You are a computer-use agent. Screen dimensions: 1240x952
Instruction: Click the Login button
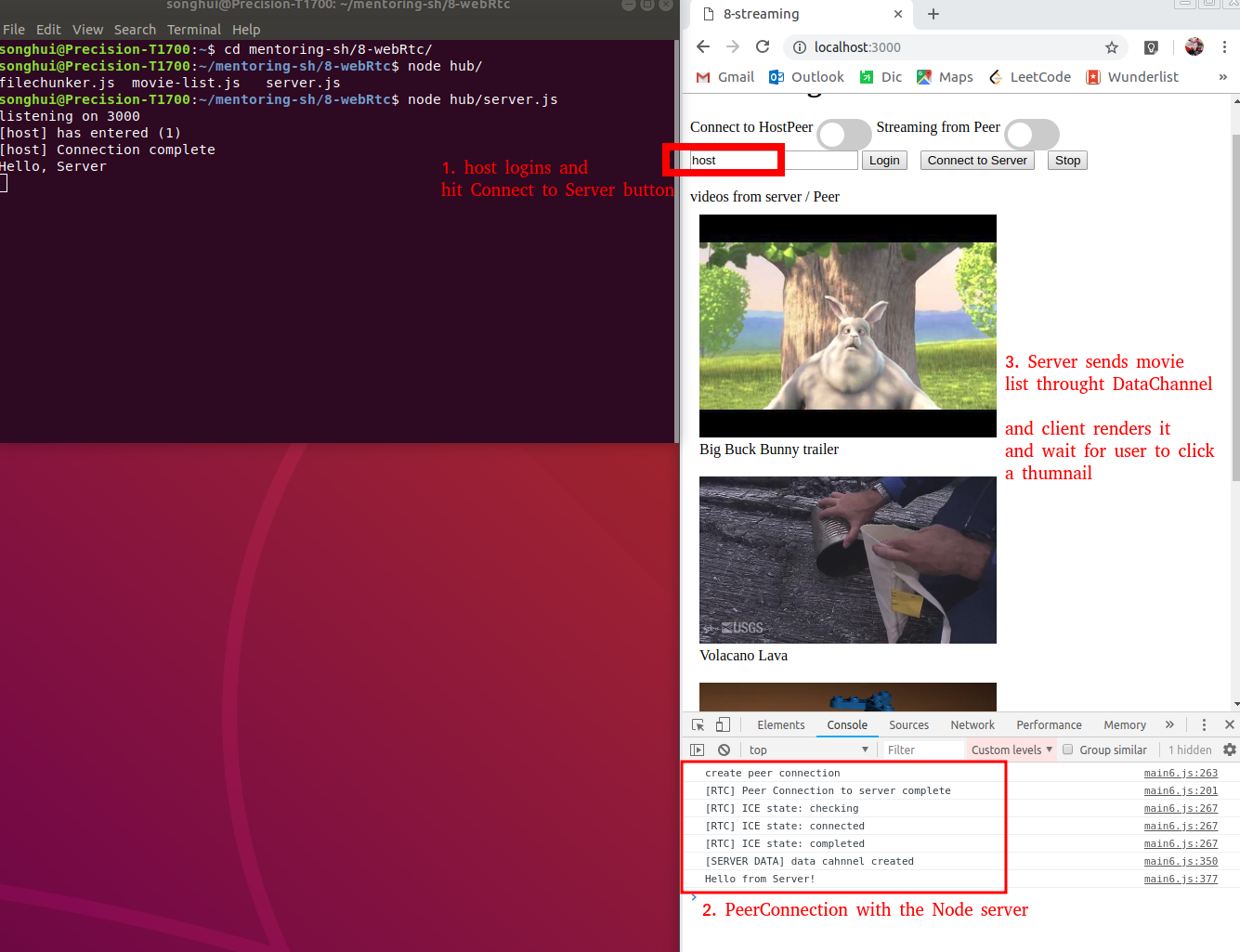click(884, 161)
